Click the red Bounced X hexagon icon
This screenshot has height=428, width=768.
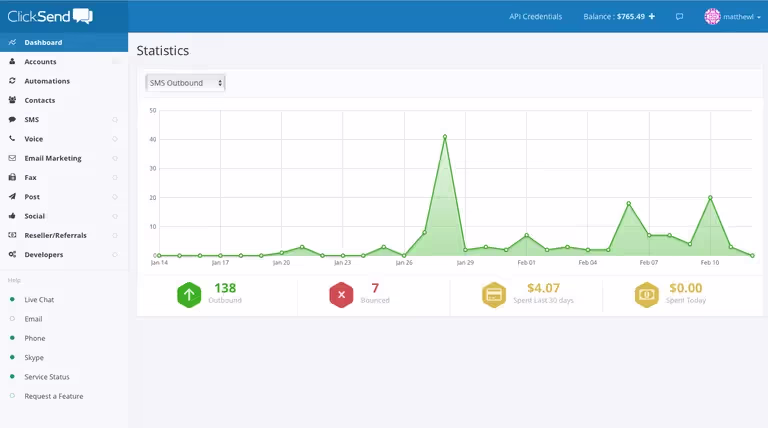[x=342, y=294]
